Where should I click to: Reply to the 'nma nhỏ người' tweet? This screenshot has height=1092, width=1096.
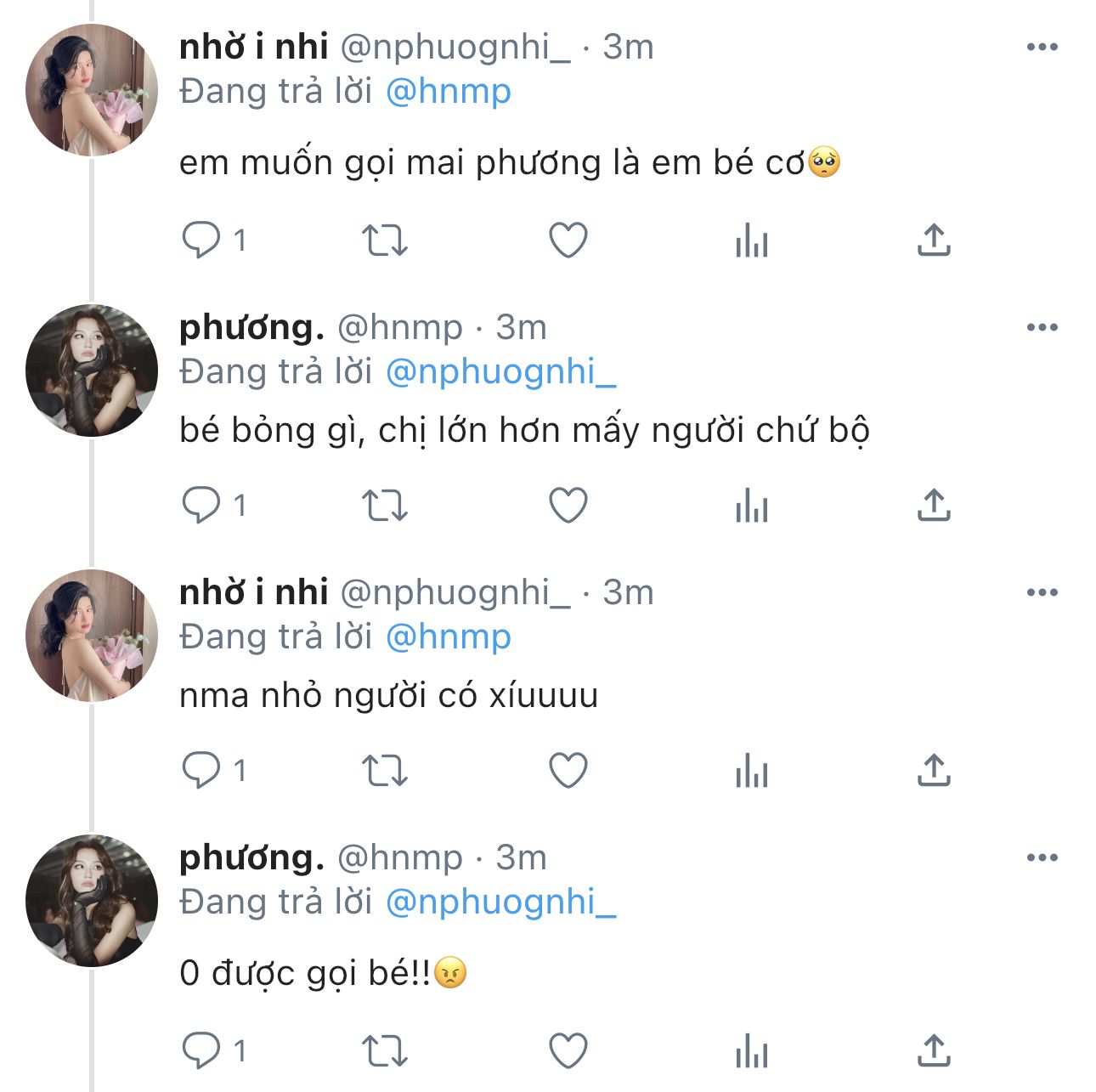point(201,771)
